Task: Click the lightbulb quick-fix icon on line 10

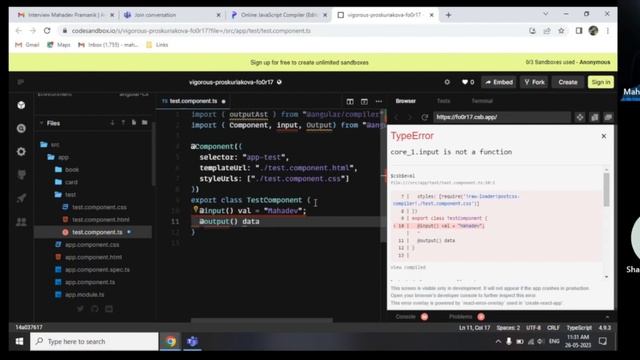Action: point(196,209)
